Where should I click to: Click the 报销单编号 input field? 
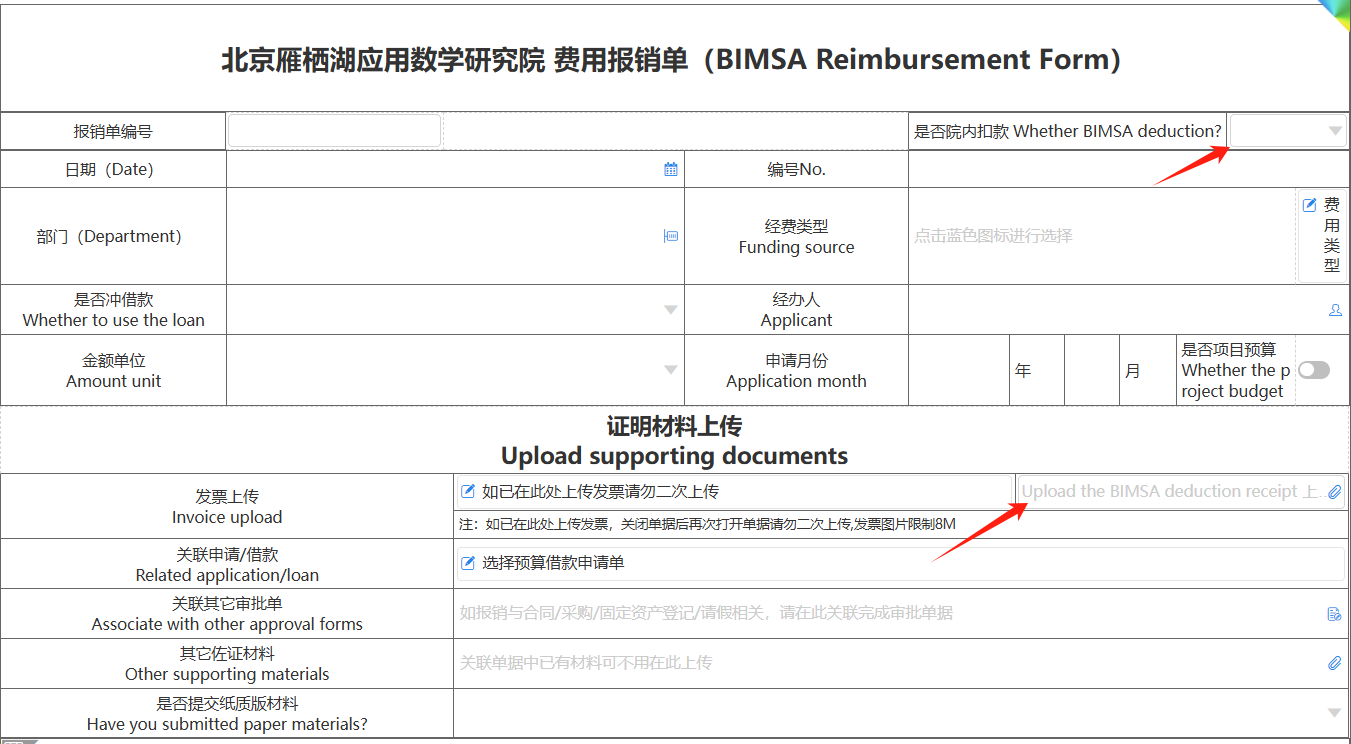click(334, 131)
